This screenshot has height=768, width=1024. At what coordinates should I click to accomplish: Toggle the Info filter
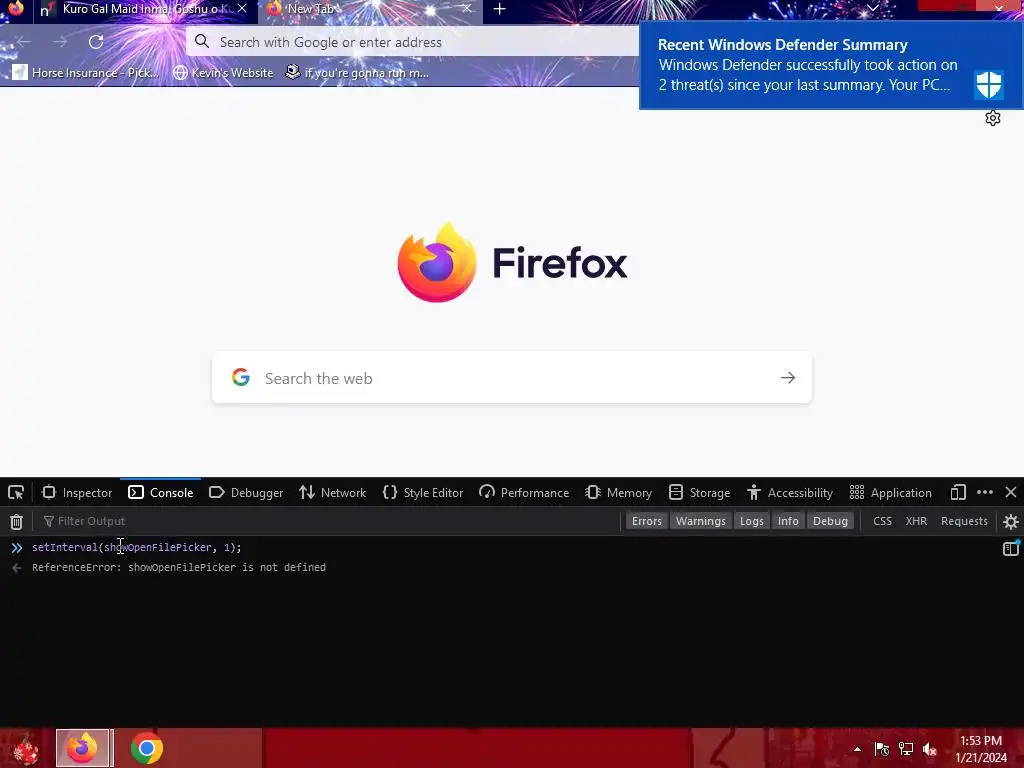(788, 521)
